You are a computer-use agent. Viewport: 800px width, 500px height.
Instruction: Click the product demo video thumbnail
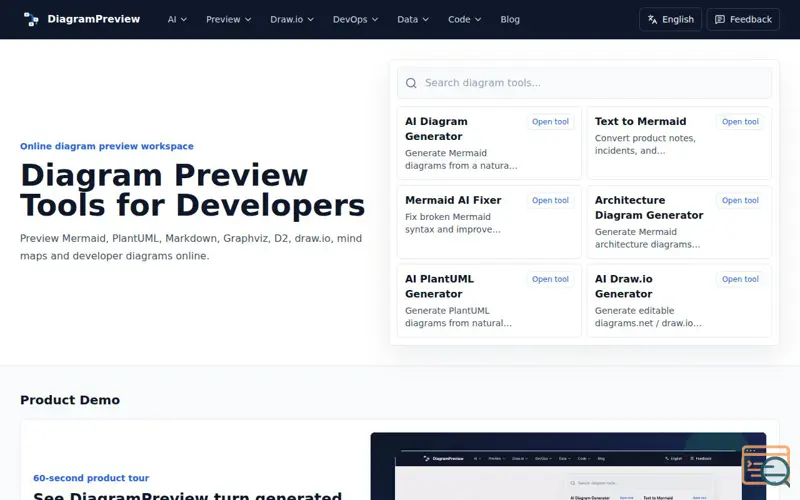click(568, 466)
